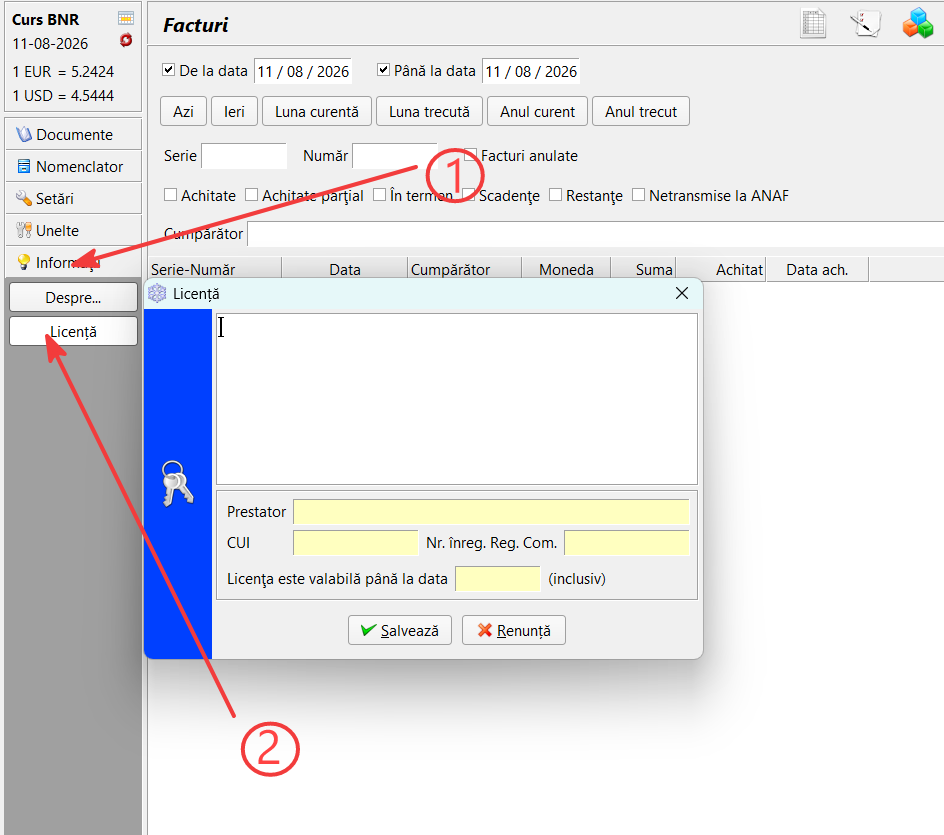Screen dimensions: 944x835
Task: Close the Licență dialog window
Action: (x=682, y=293)
